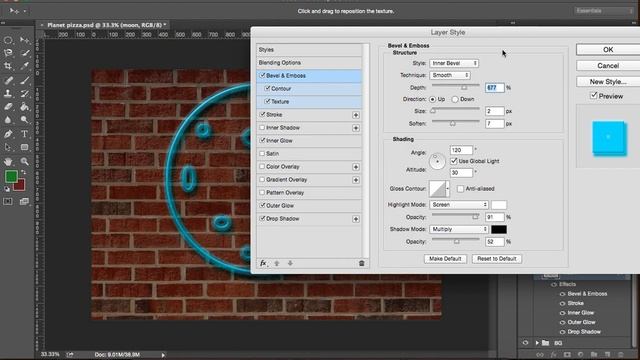Open Blending Options section
640x360 pixels.
click(x=309, y=63)
